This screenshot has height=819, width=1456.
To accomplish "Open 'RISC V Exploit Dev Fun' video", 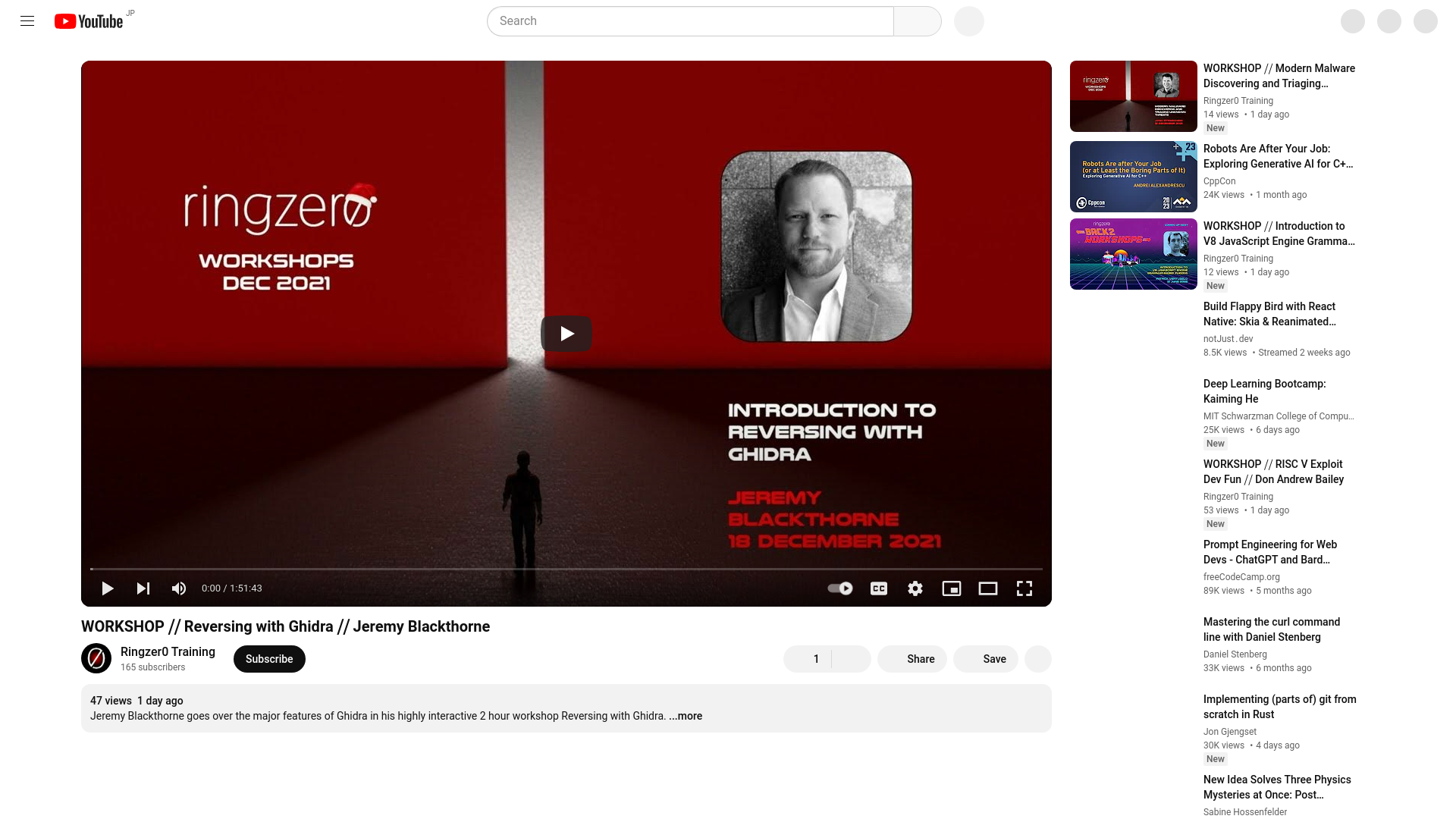I will [x=1274, y=472].
